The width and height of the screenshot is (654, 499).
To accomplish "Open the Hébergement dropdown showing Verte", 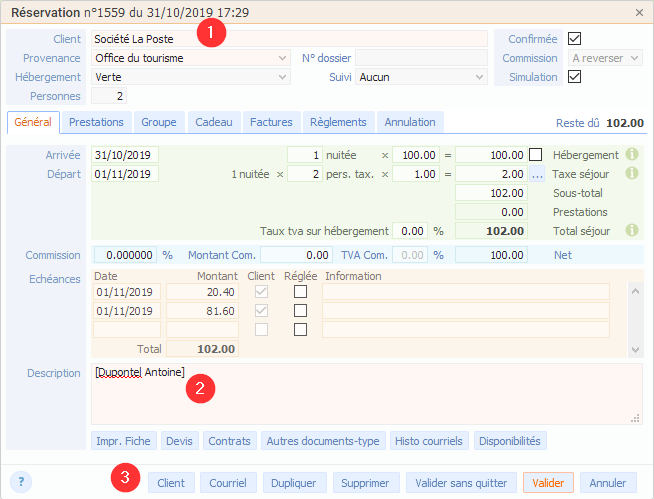I will coord(283,77).
